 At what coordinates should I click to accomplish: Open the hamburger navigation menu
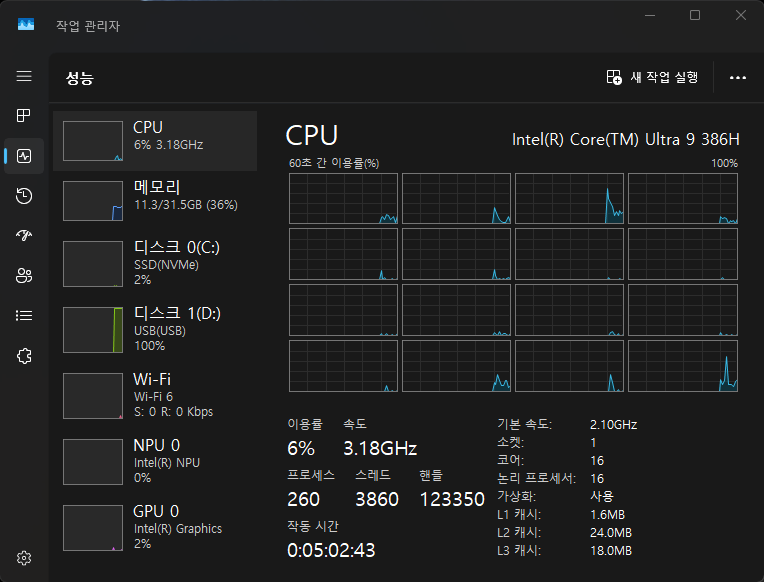pos(24,76)
